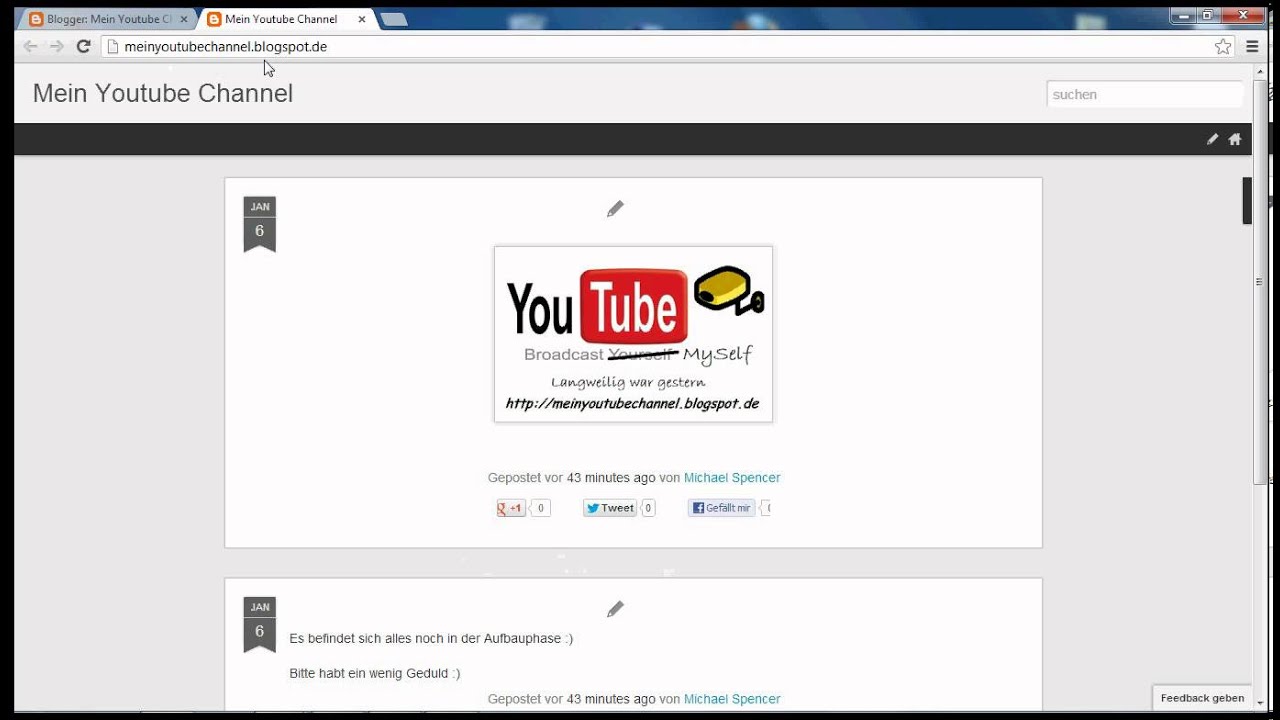1280x720 pixels.
Task: Switch to Blogger: Mein Youtube tab
Action: pyautogui.click(x=108, y=19)
